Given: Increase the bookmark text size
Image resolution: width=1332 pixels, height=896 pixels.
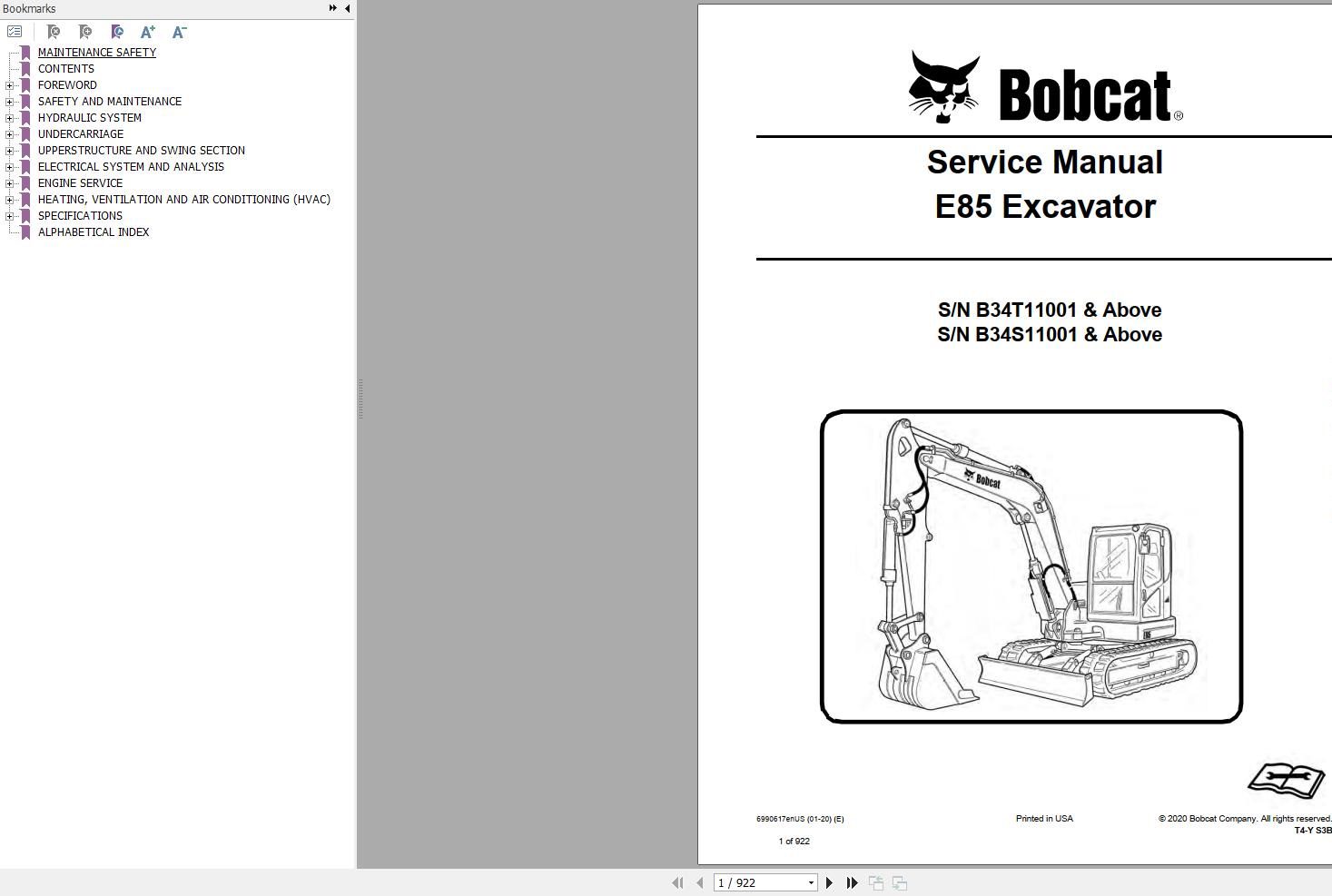Looking at the screenshot, I should pyautogui.click(x=147, y=32).
